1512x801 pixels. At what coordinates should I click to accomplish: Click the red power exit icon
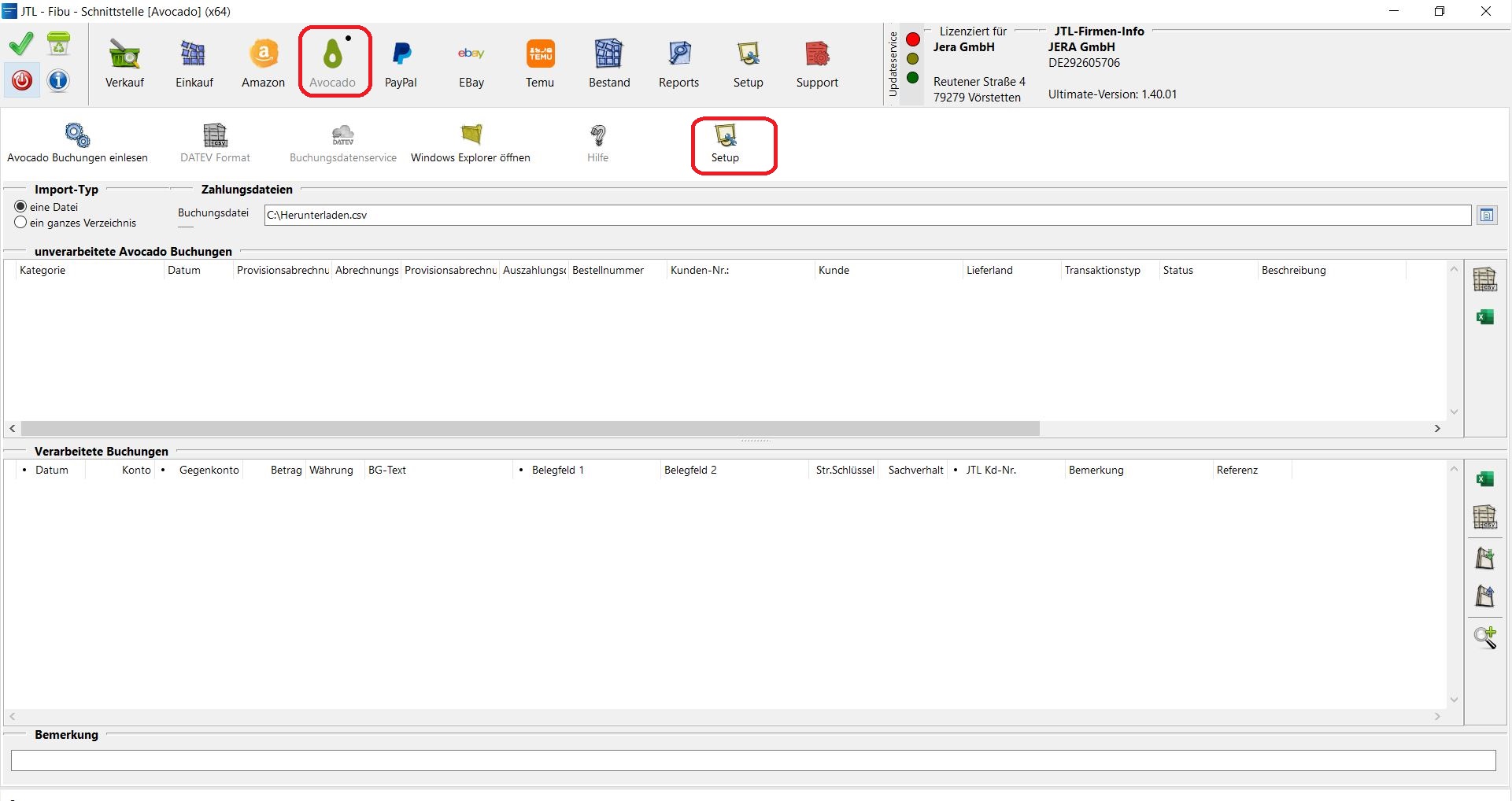[22, 80]
